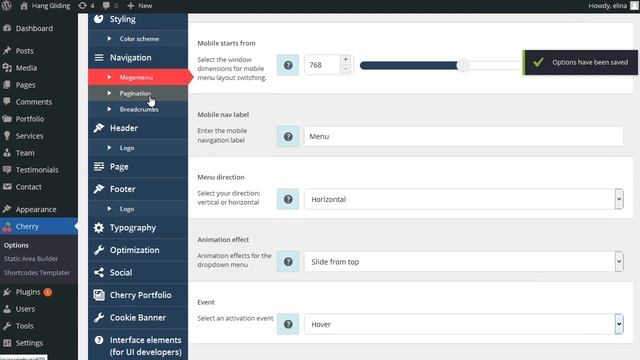Click the Appearance brush icon
This screenshot has height=360, width=640.
[x=7, y=209]
